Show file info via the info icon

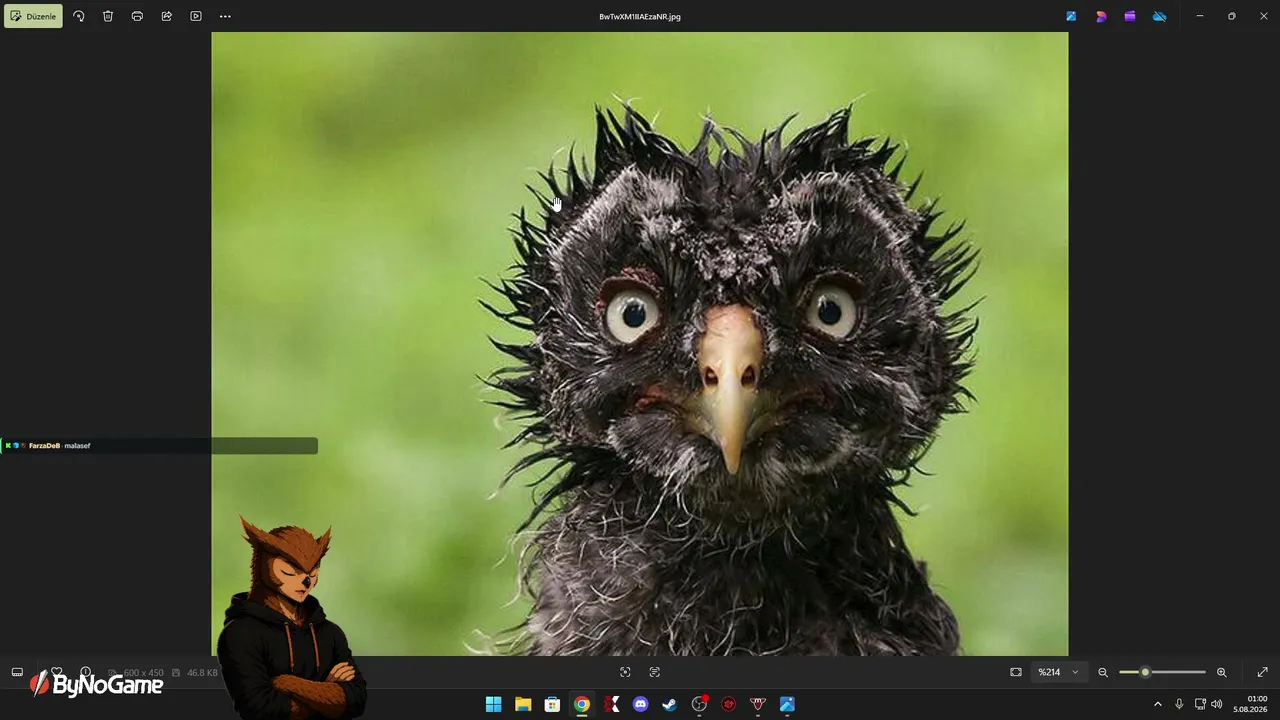pyautogui.click(x=86, y=672)
